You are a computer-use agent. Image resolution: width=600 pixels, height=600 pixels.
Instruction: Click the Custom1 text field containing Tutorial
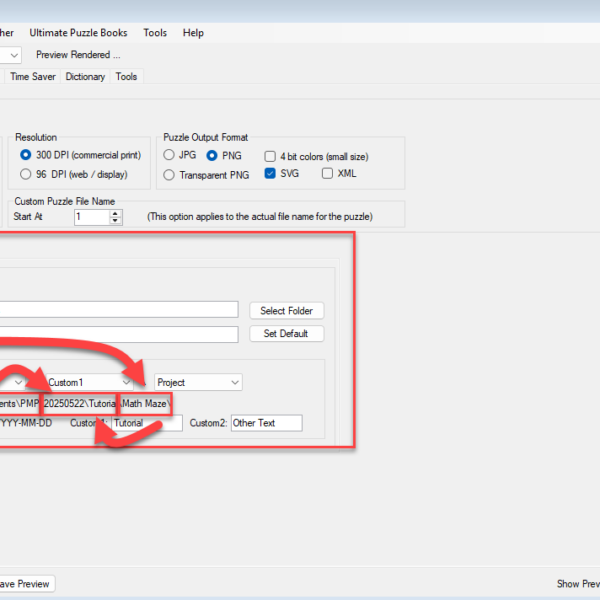(146, 423)
